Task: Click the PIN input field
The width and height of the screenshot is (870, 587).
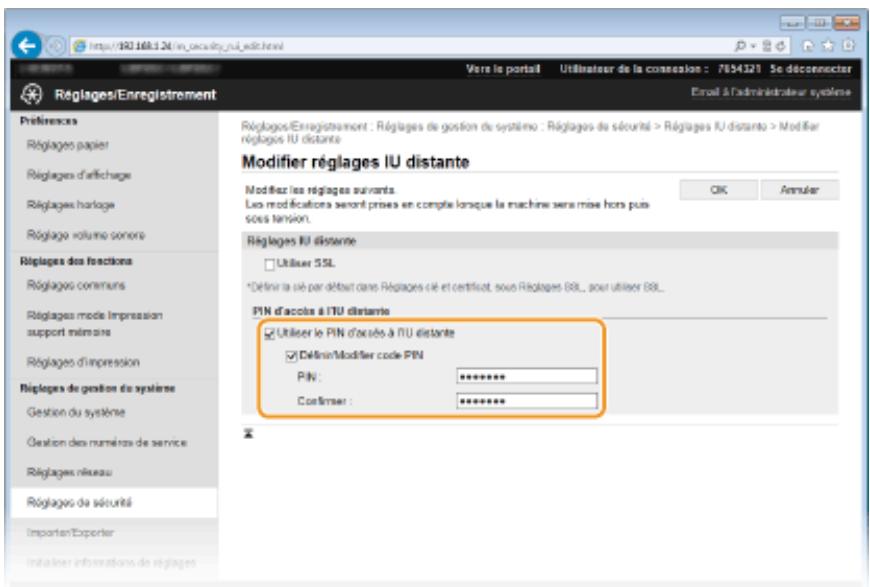Action: (527, 376)
